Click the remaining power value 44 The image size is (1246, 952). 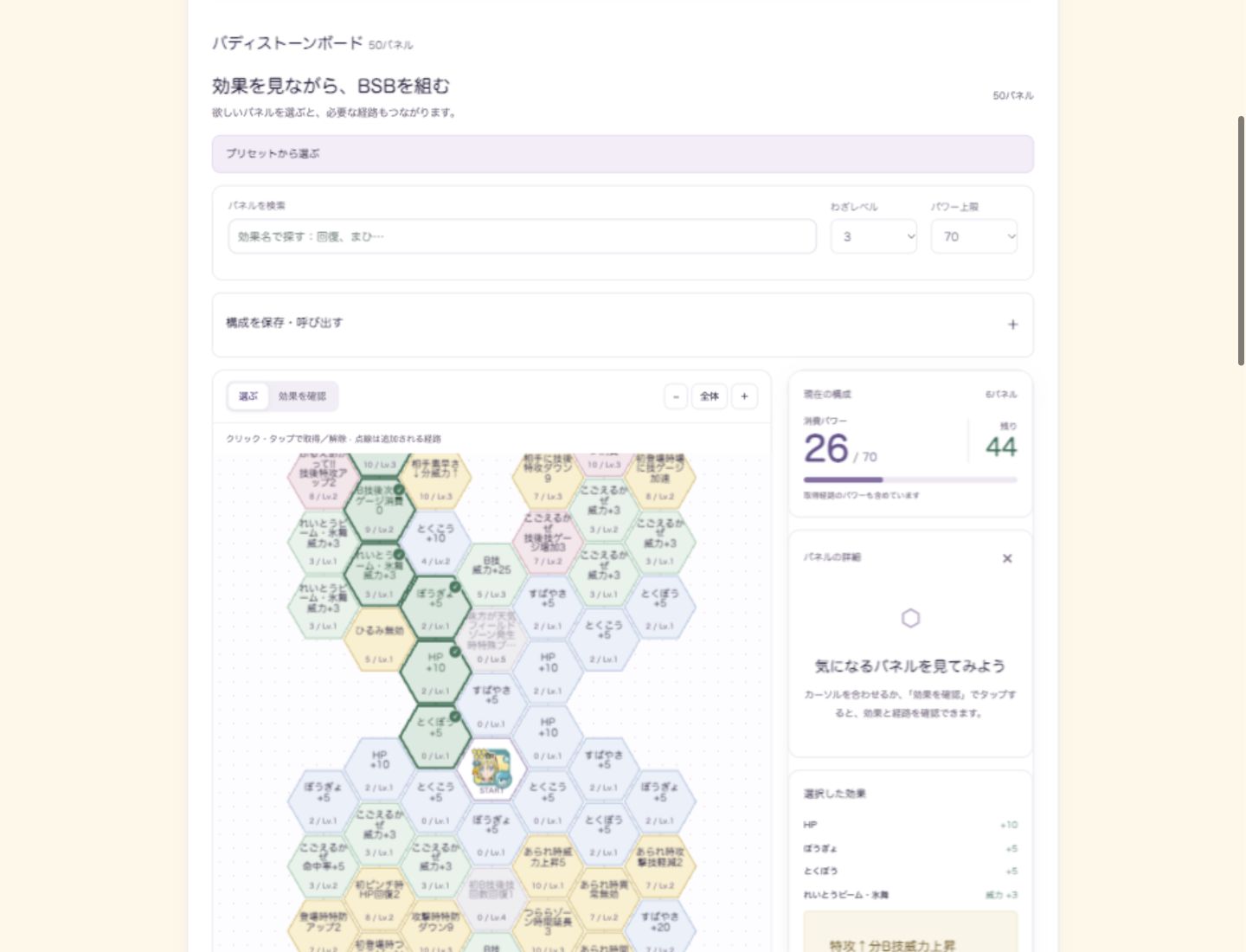[1001, 447]
